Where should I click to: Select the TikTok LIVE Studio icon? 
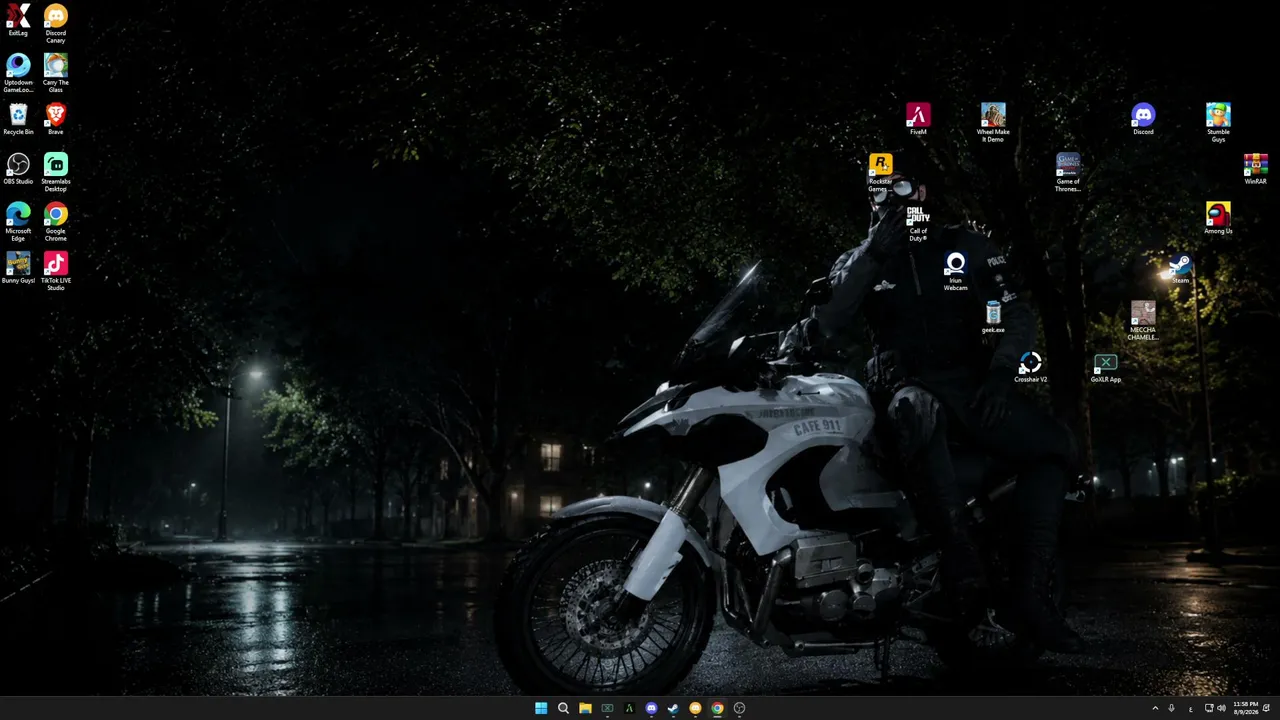56,271
